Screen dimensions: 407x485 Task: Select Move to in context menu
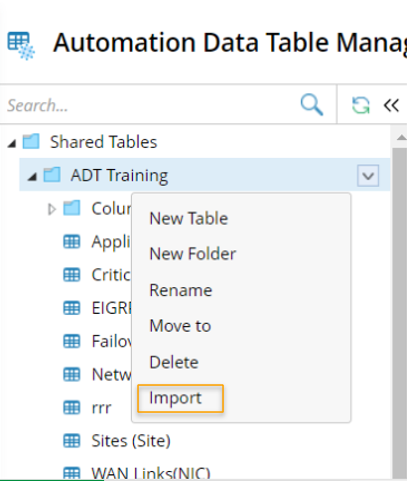(x=180, y=326)
